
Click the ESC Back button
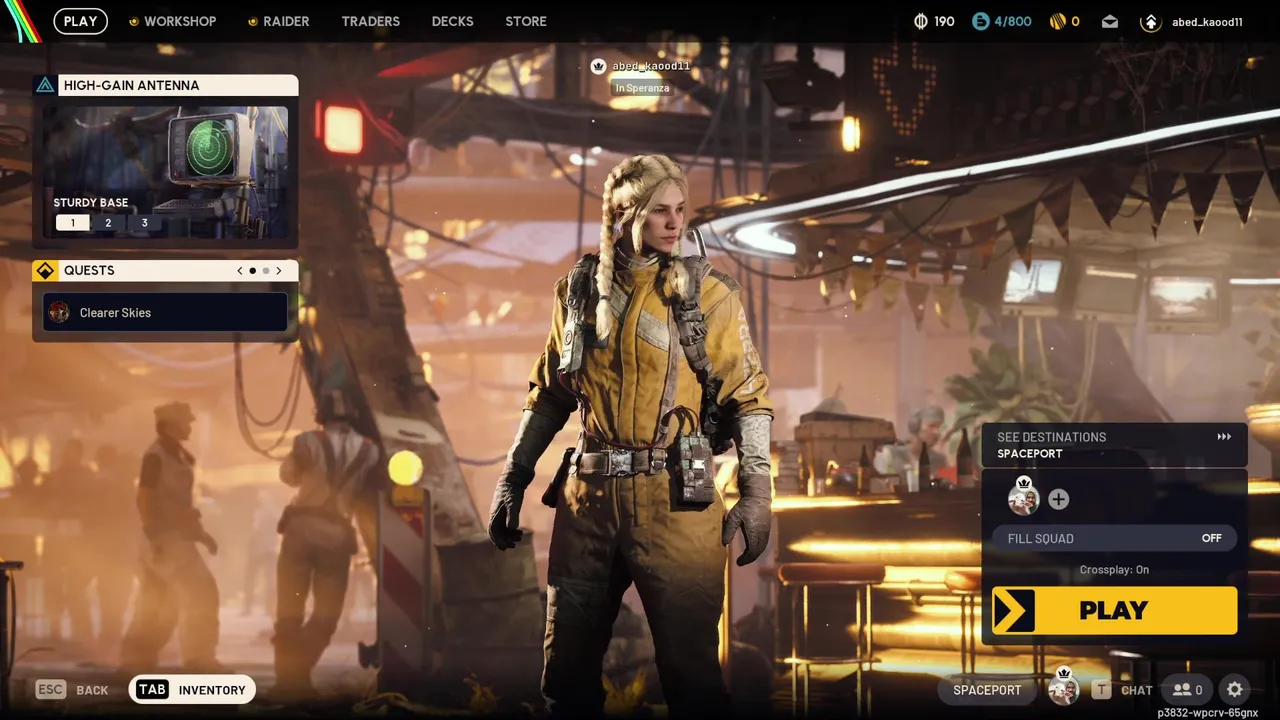(x=72, y=690)
